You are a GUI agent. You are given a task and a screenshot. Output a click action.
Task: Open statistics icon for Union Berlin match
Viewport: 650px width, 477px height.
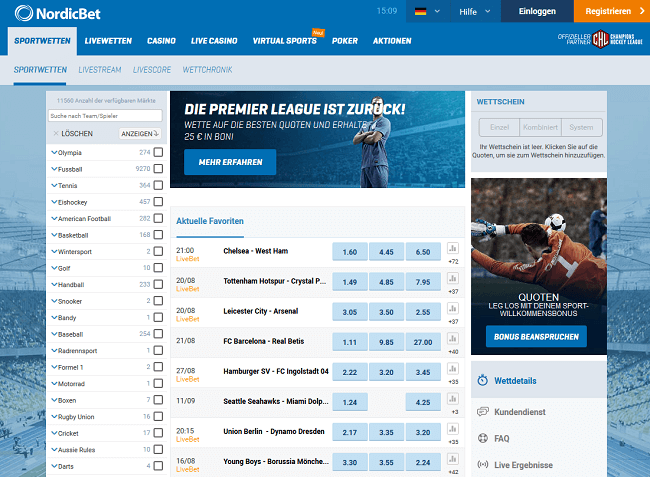click(x=453, y=429)
